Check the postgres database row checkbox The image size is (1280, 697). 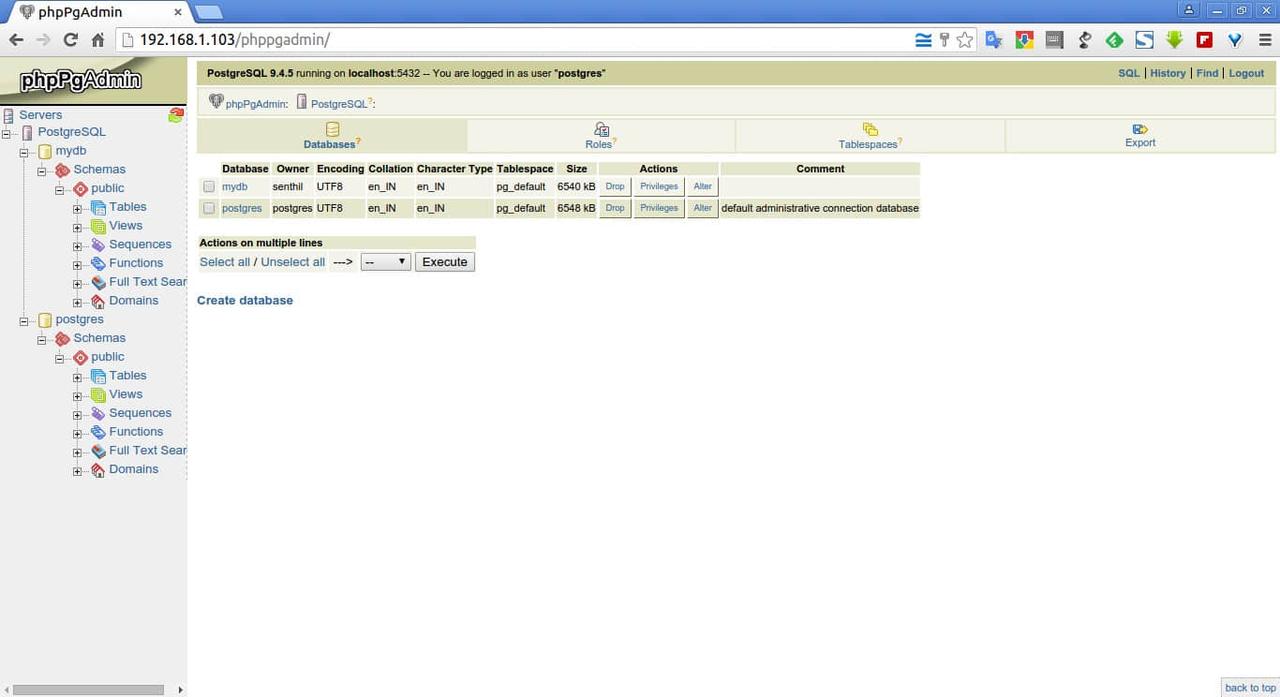(209, 208)
